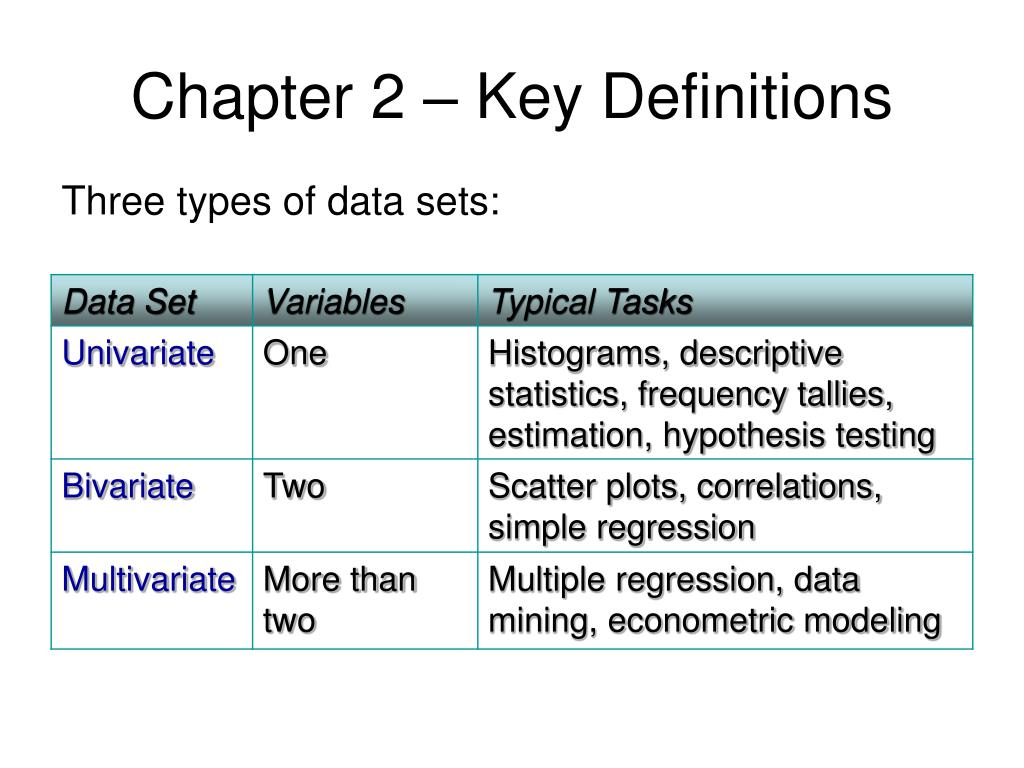Click the phrase frequency tallies
1024x768 pixels.
pyautogui.click(x=765, y=395)
